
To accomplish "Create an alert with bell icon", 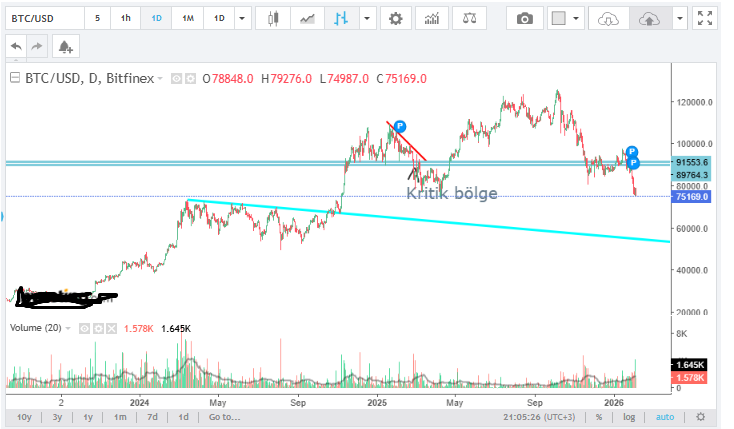I will [65, 46].
